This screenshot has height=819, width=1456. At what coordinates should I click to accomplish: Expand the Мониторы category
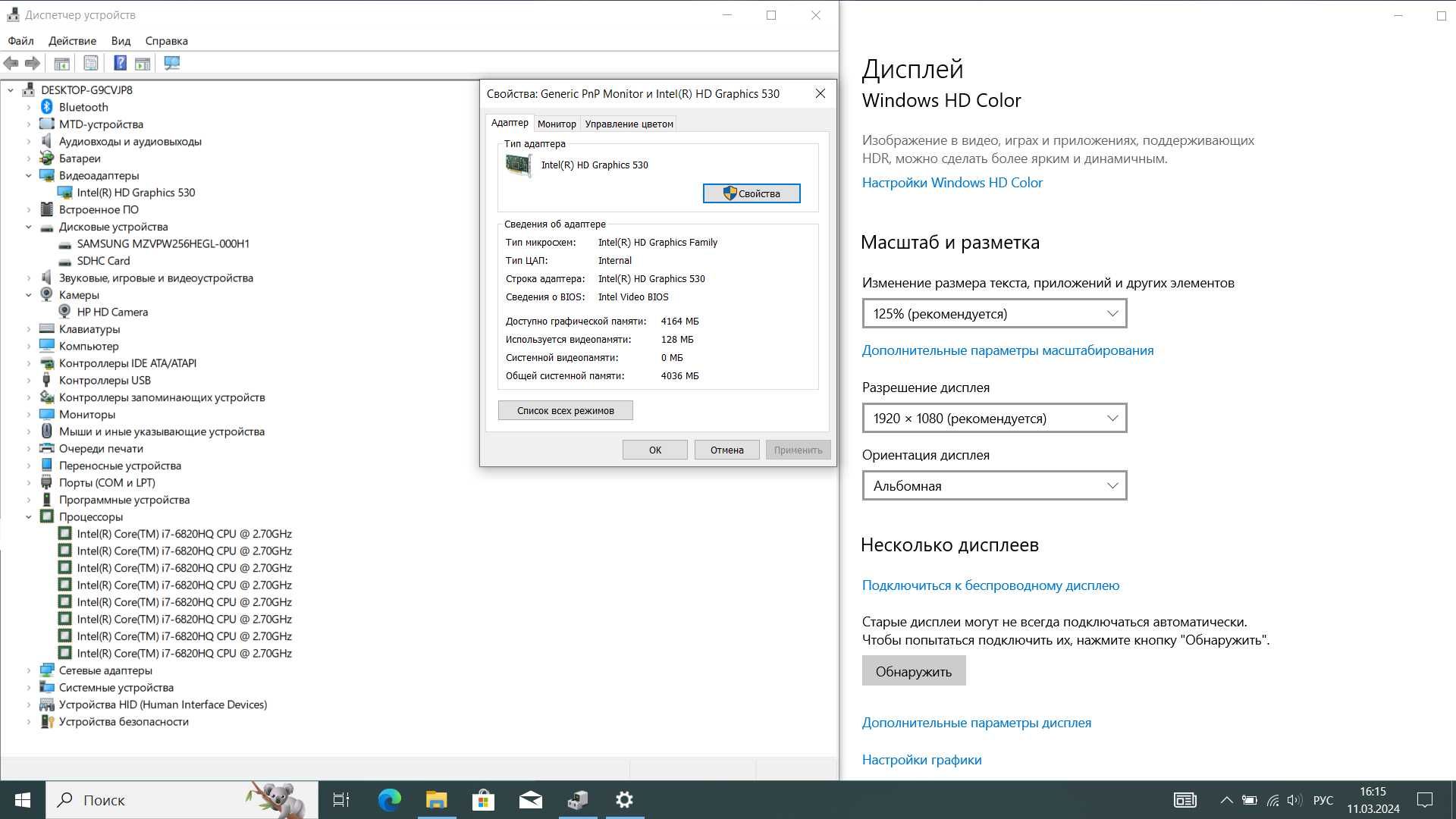pyautogui.click(x=29, y=414)
